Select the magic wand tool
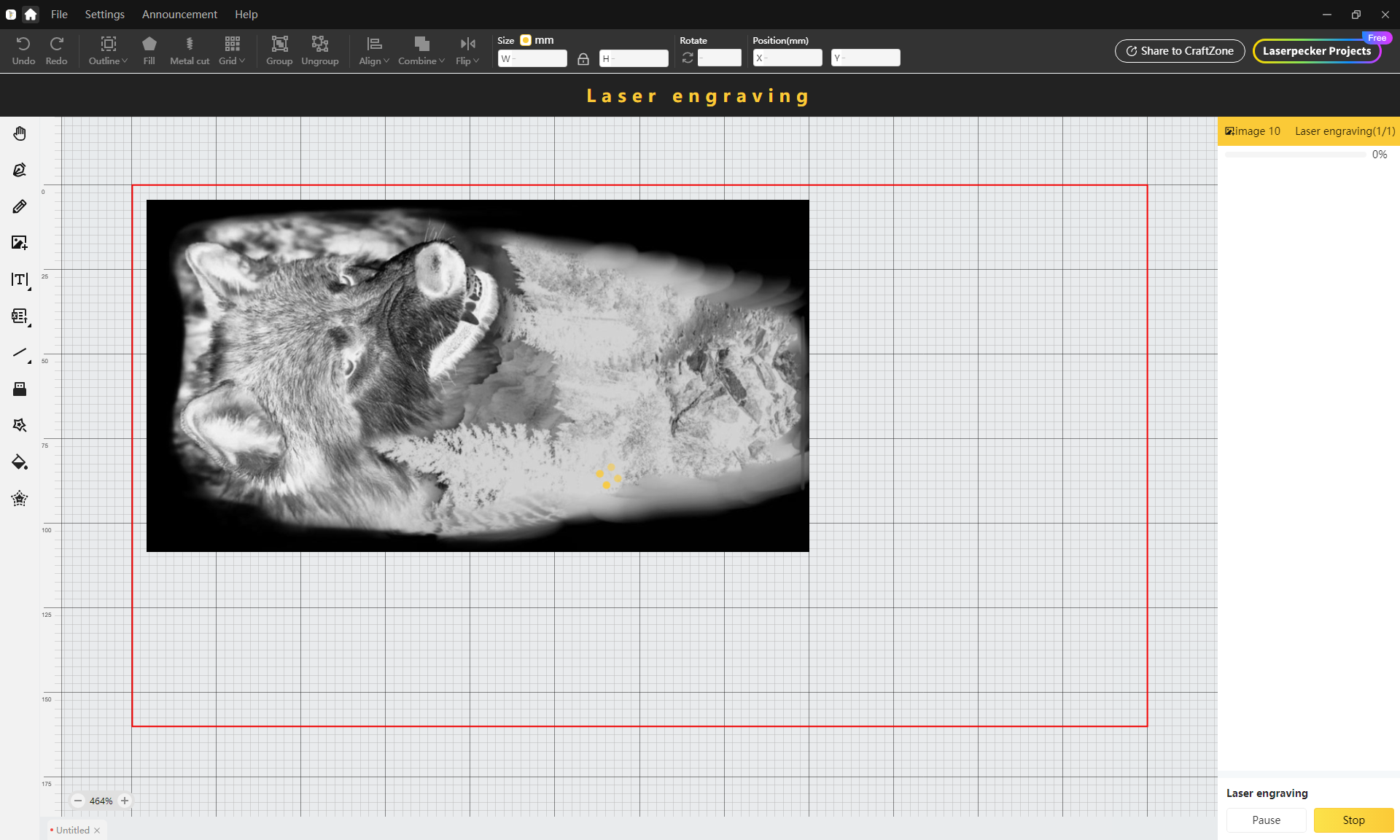This screenshot has height=840, width=1400. (x=20, y=425)
